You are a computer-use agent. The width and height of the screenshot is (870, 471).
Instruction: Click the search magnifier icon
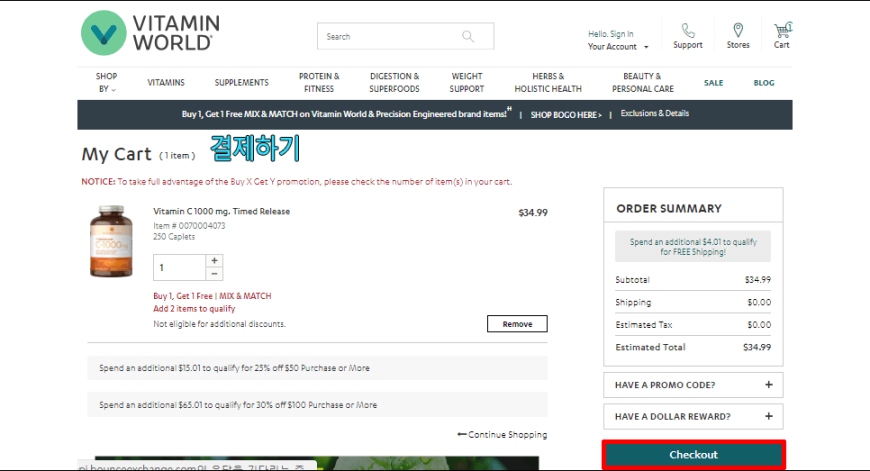click(468, 36)
